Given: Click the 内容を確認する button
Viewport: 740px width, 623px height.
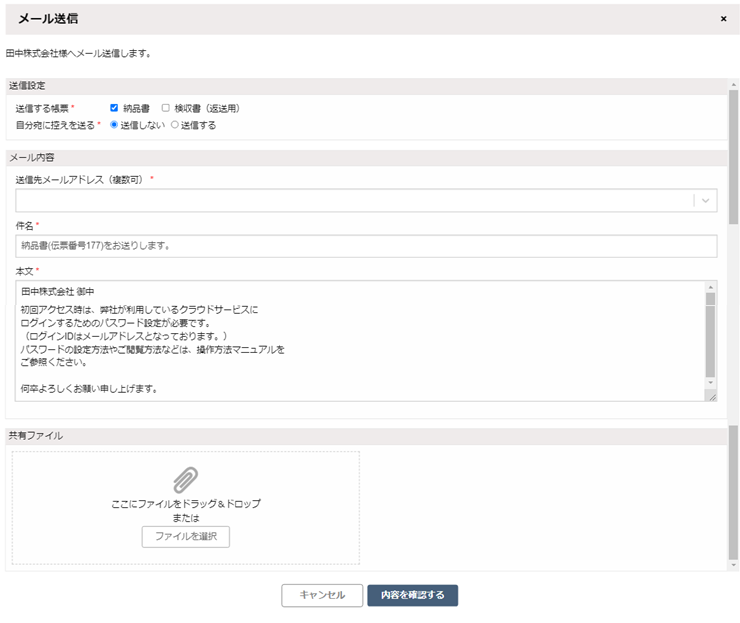Looking at the screenshot, I should [x=412, y=595].
